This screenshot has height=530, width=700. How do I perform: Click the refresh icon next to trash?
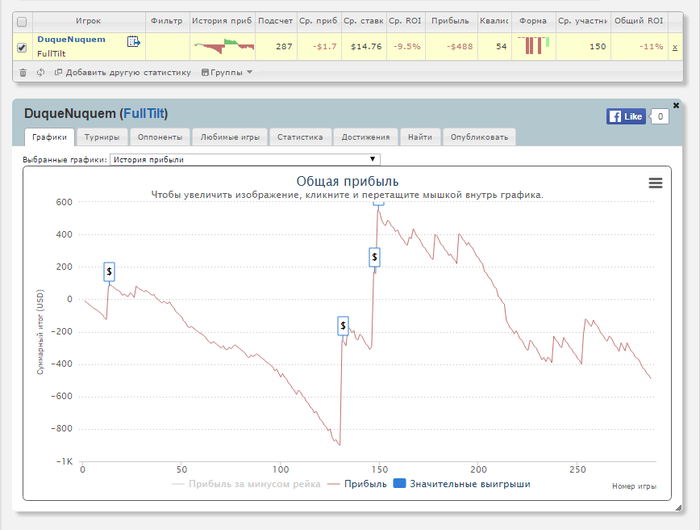pos(41,72)
